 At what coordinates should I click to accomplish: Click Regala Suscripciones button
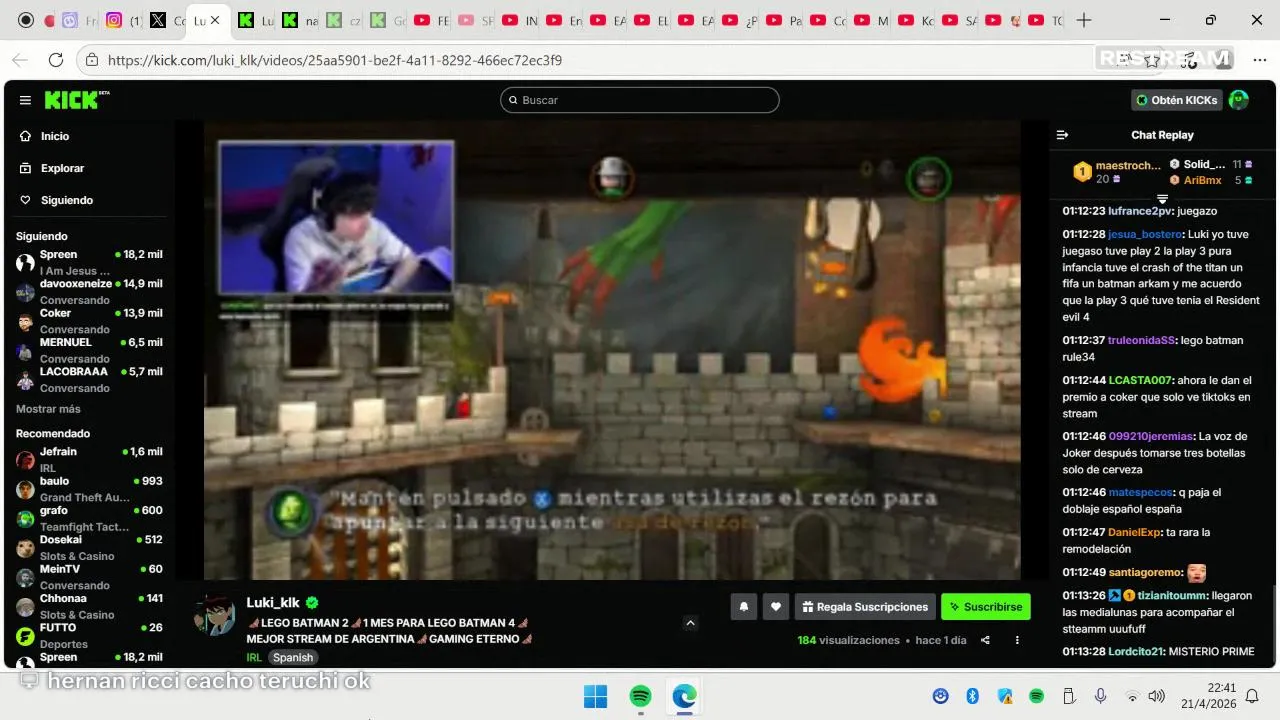(x=866, y=606)
